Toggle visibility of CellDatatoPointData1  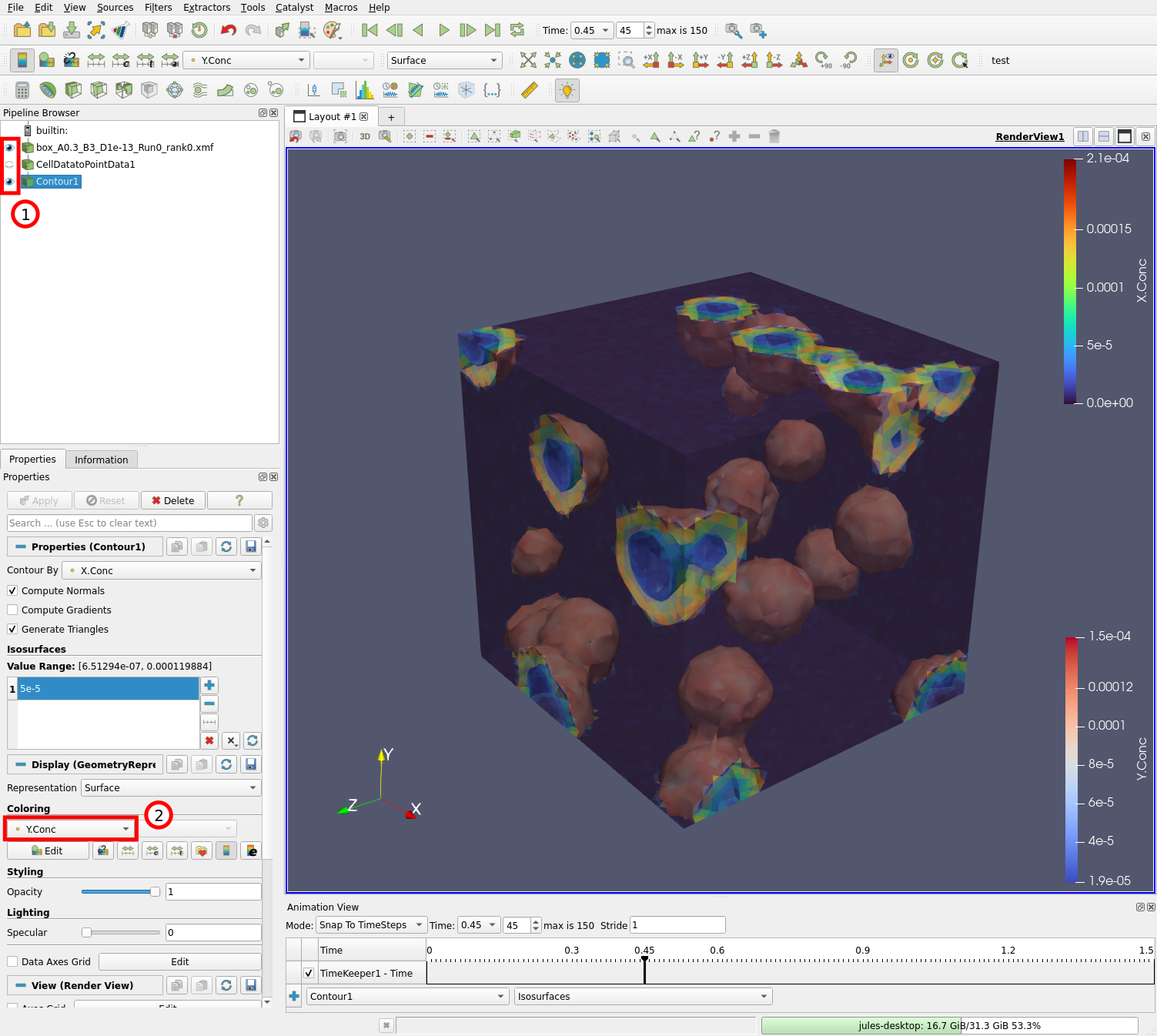click(9, 164)
